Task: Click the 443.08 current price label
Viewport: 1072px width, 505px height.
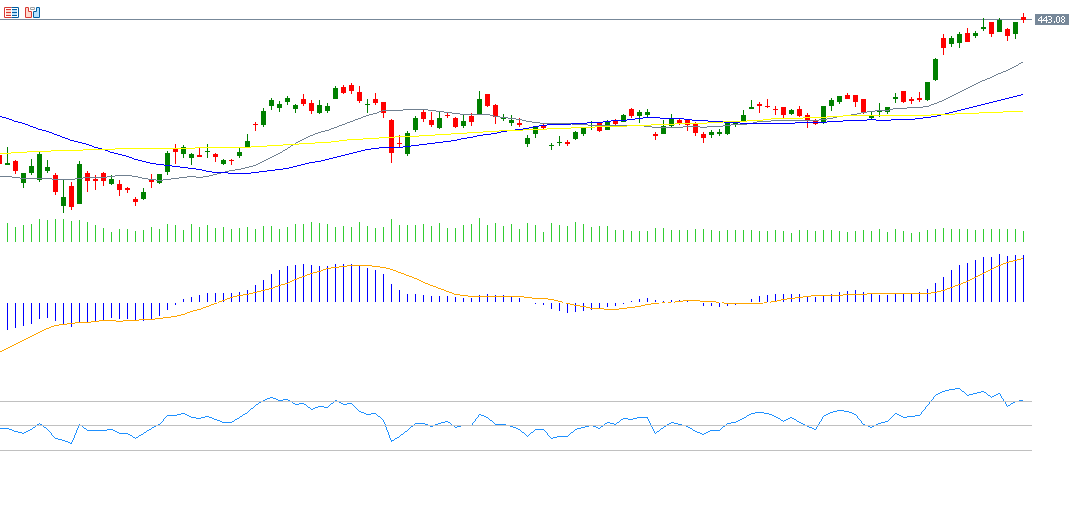Action: point(1051,20)
